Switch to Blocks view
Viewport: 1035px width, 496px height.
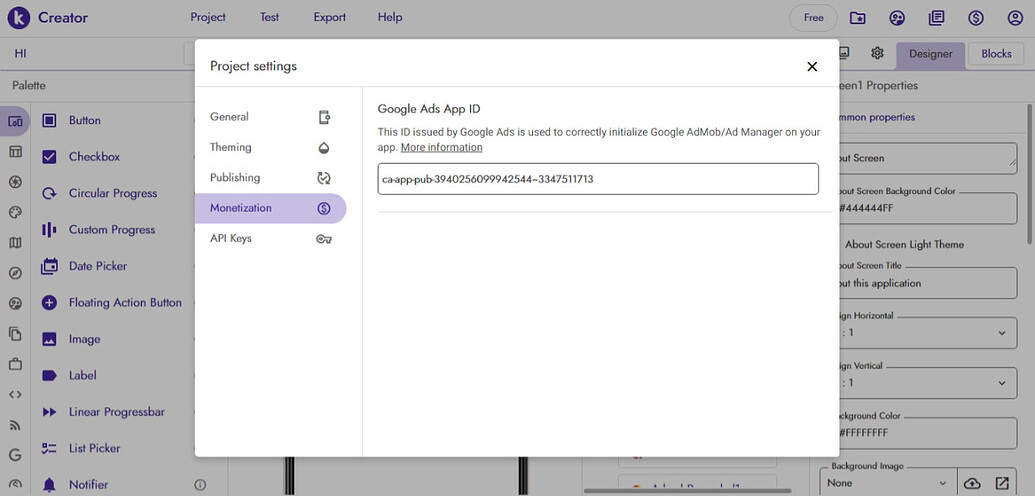[x=996, y=54]
